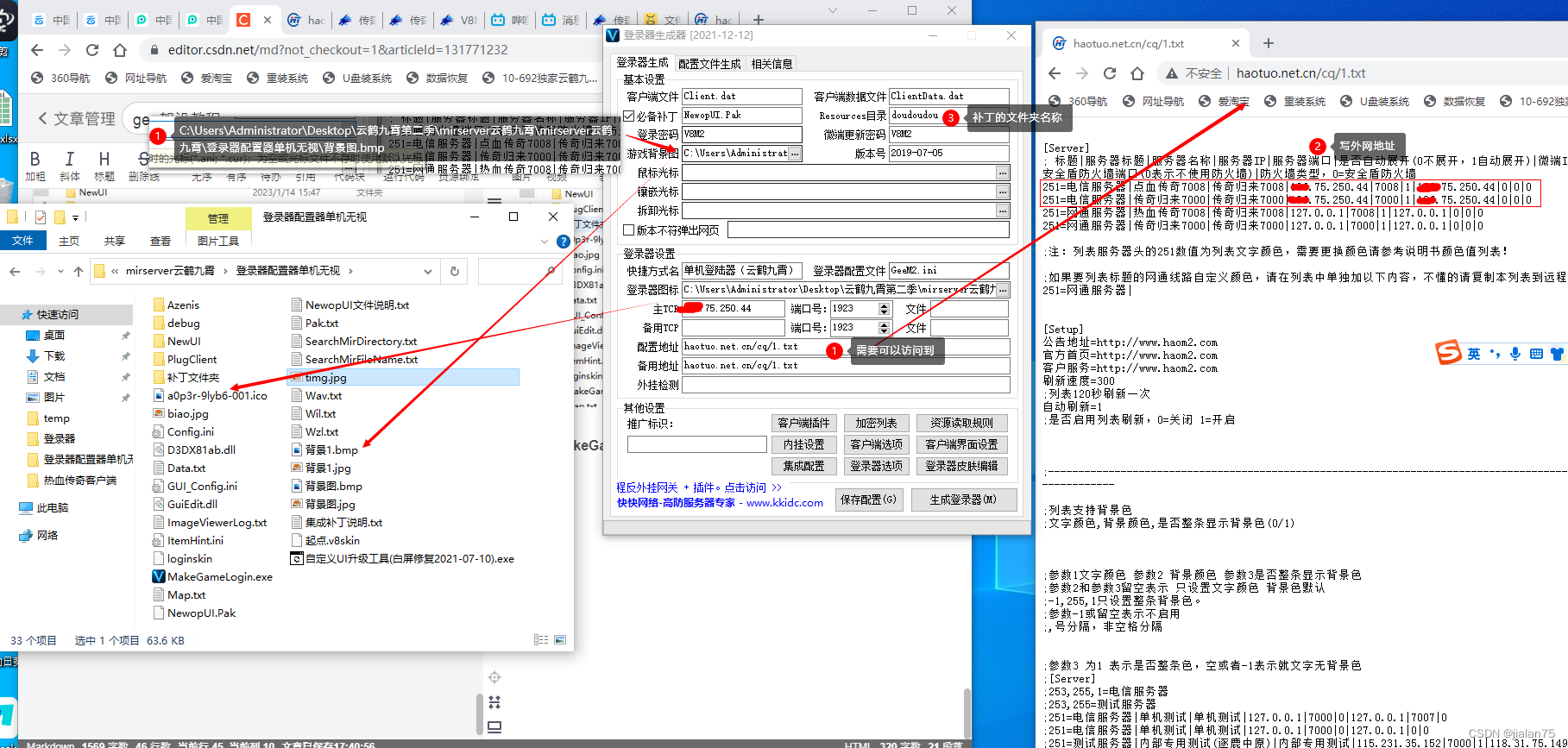This screenshot has height=748, width=1568.
Task: Reload the CSDN editor page
Action: point(92,50)
